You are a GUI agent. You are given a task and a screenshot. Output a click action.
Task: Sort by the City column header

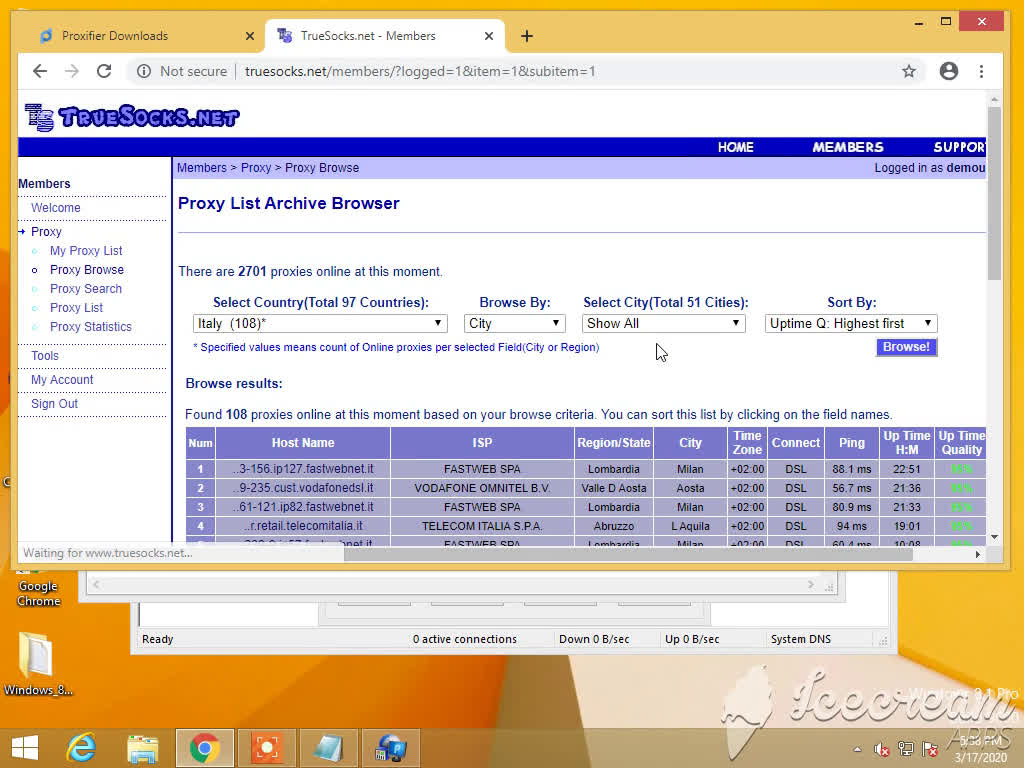(x=690, y=443)
